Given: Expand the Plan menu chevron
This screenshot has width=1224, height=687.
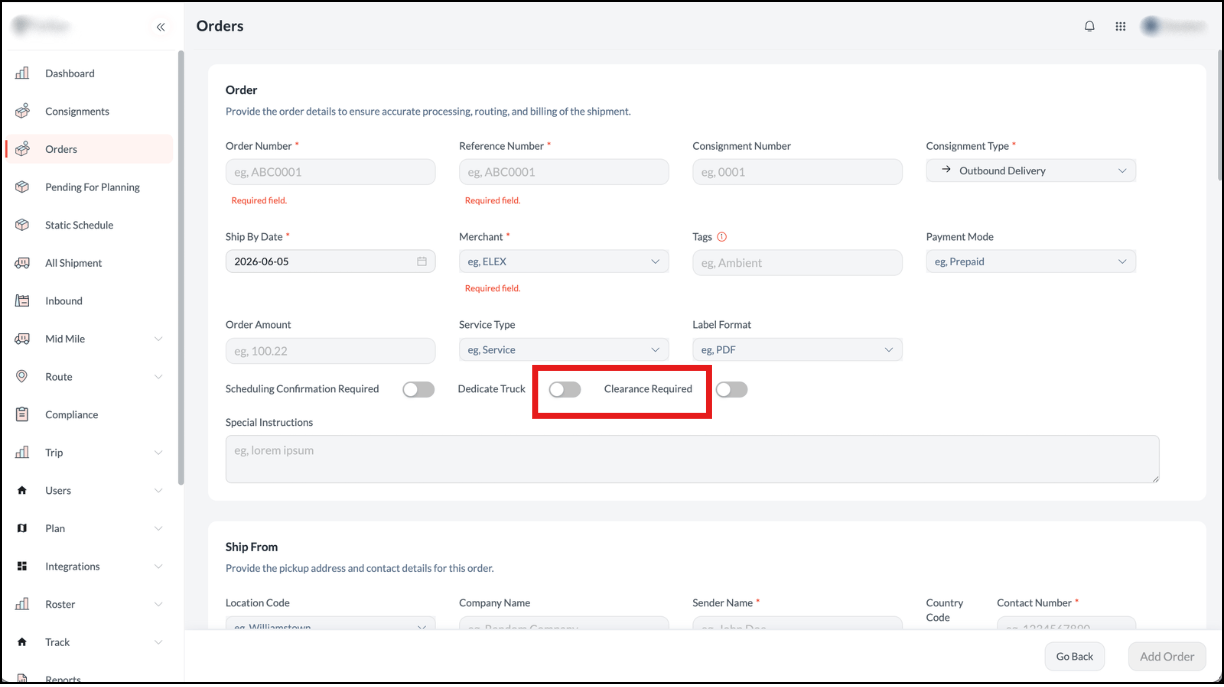Looking at the screenshot, I should point(158,528).
